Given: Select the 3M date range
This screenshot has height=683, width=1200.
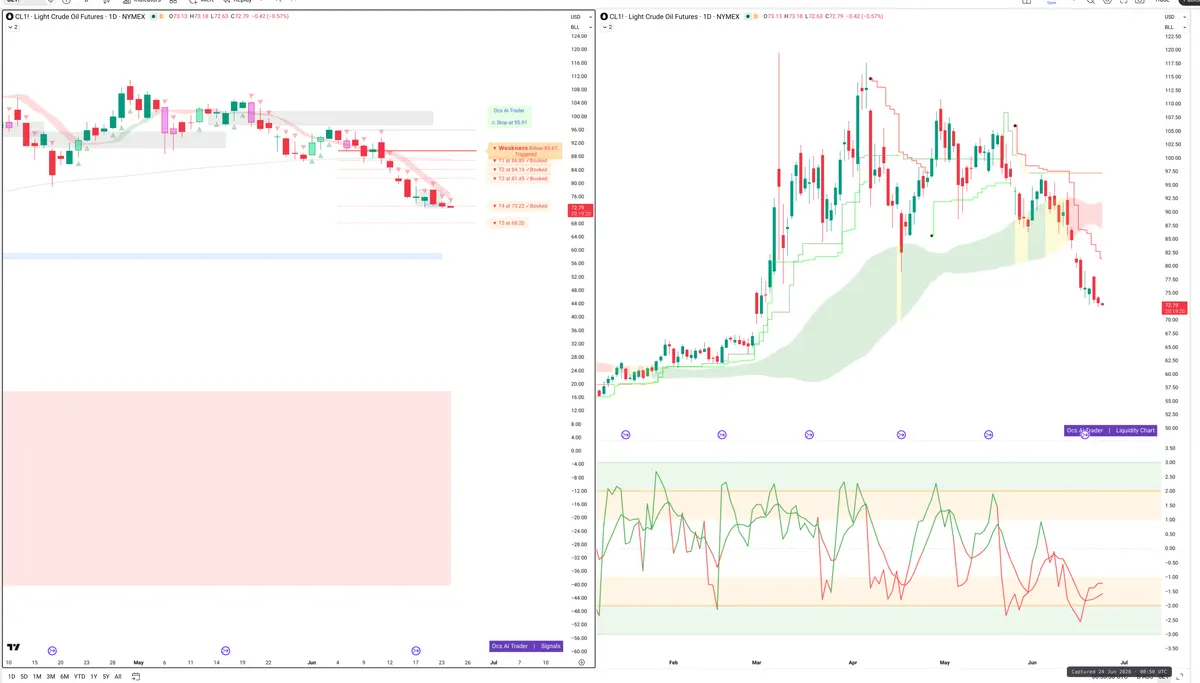Looking at the screenshot, I should [x=51, y=676].
